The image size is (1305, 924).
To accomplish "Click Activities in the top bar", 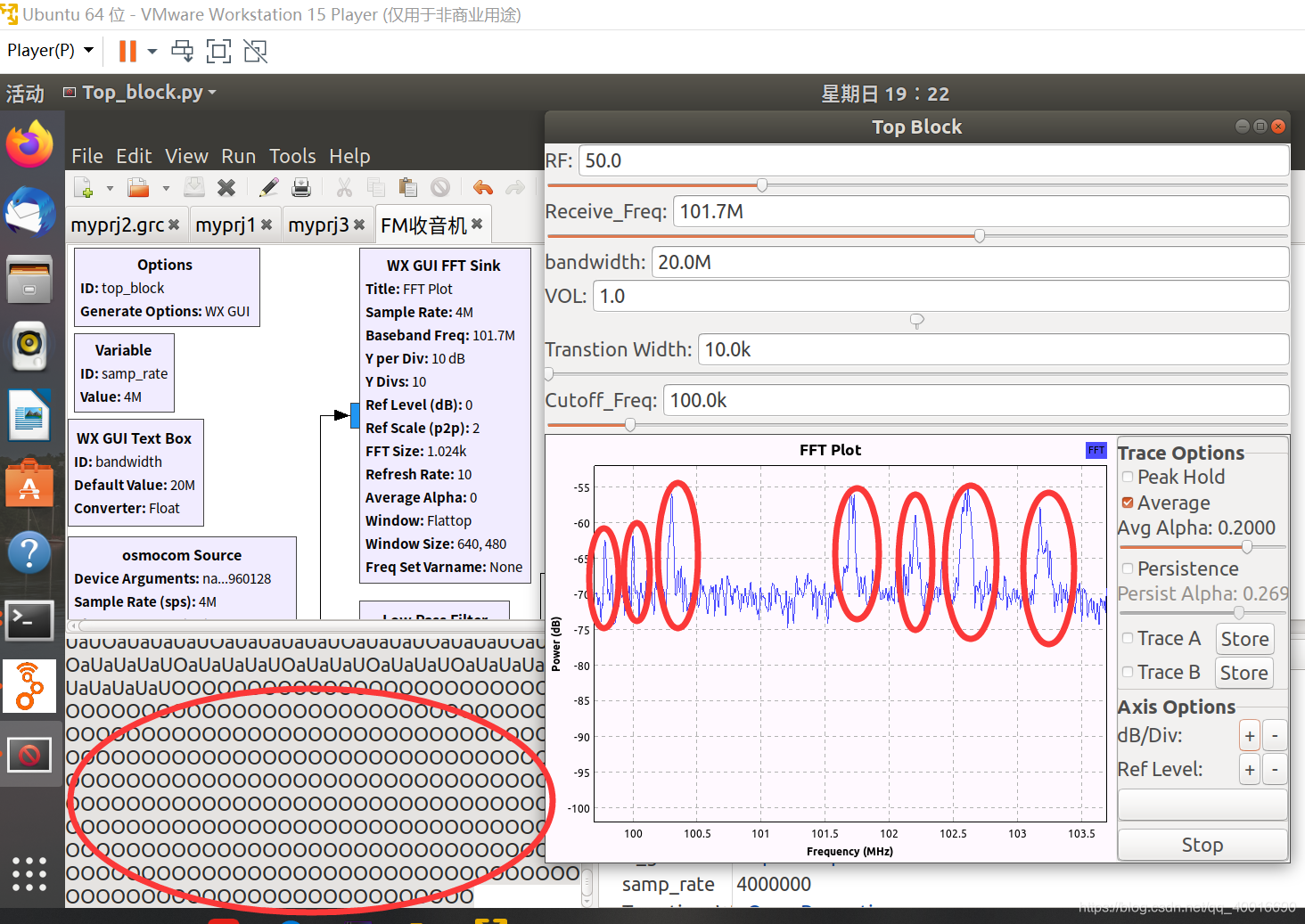I will (x=25, y=94).
